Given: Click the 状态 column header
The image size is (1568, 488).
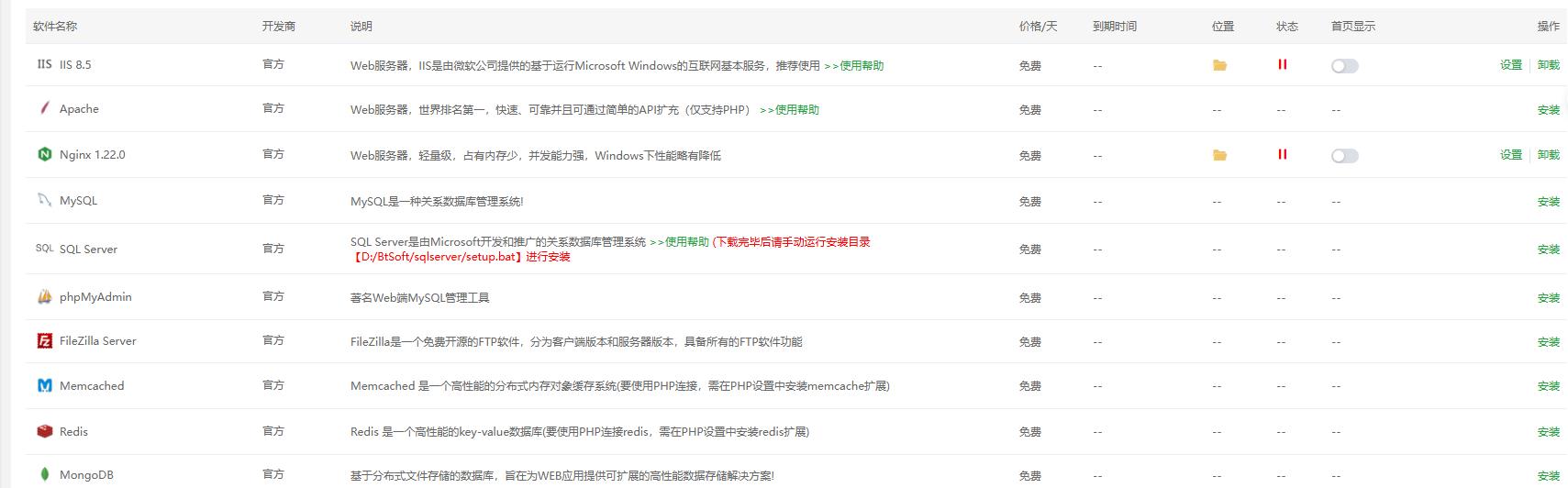Looking at the screenshot, I should click(1287, 27).
